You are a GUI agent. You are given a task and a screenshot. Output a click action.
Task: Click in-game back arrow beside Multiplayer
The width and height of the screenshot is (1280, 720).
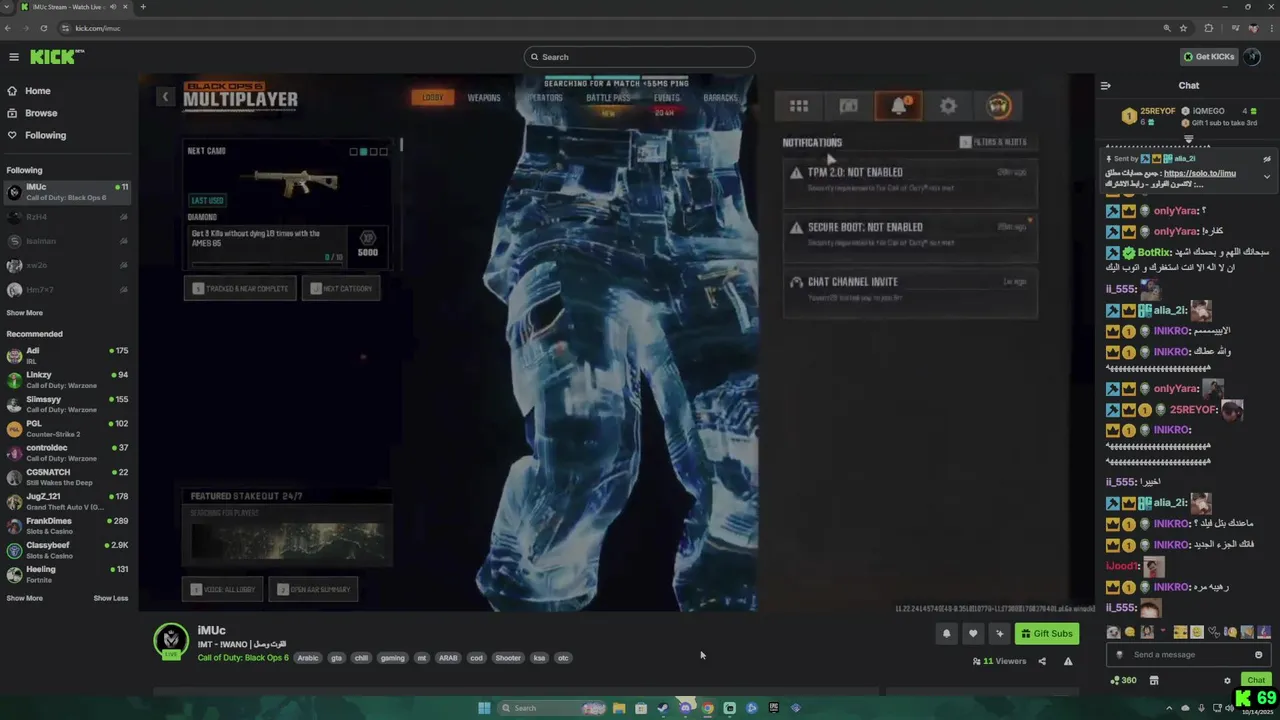click(165, 97)
